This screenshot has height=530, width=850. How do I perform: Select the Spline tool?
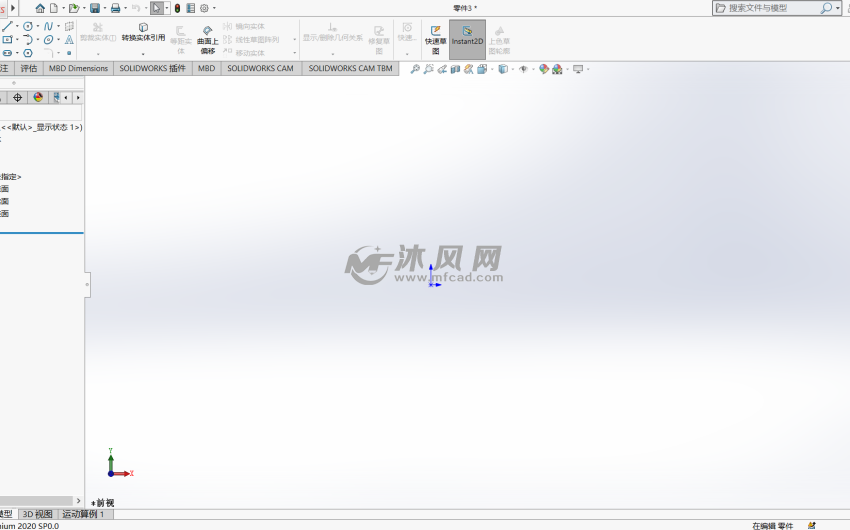pos(49,26)
